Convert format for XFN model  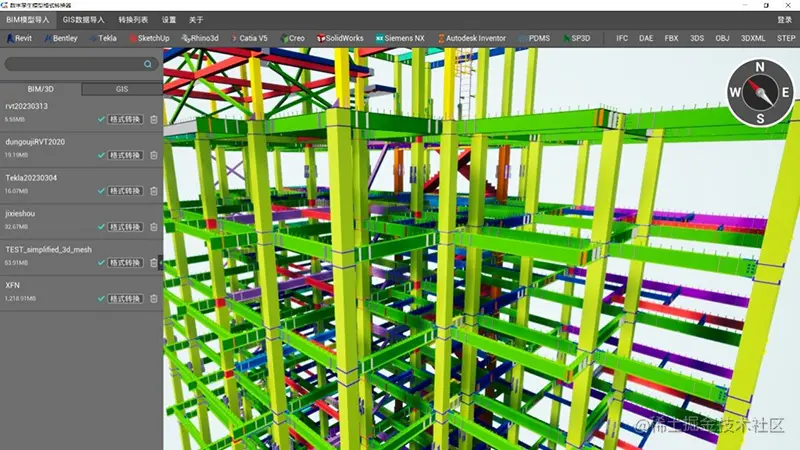click(125, 298)
